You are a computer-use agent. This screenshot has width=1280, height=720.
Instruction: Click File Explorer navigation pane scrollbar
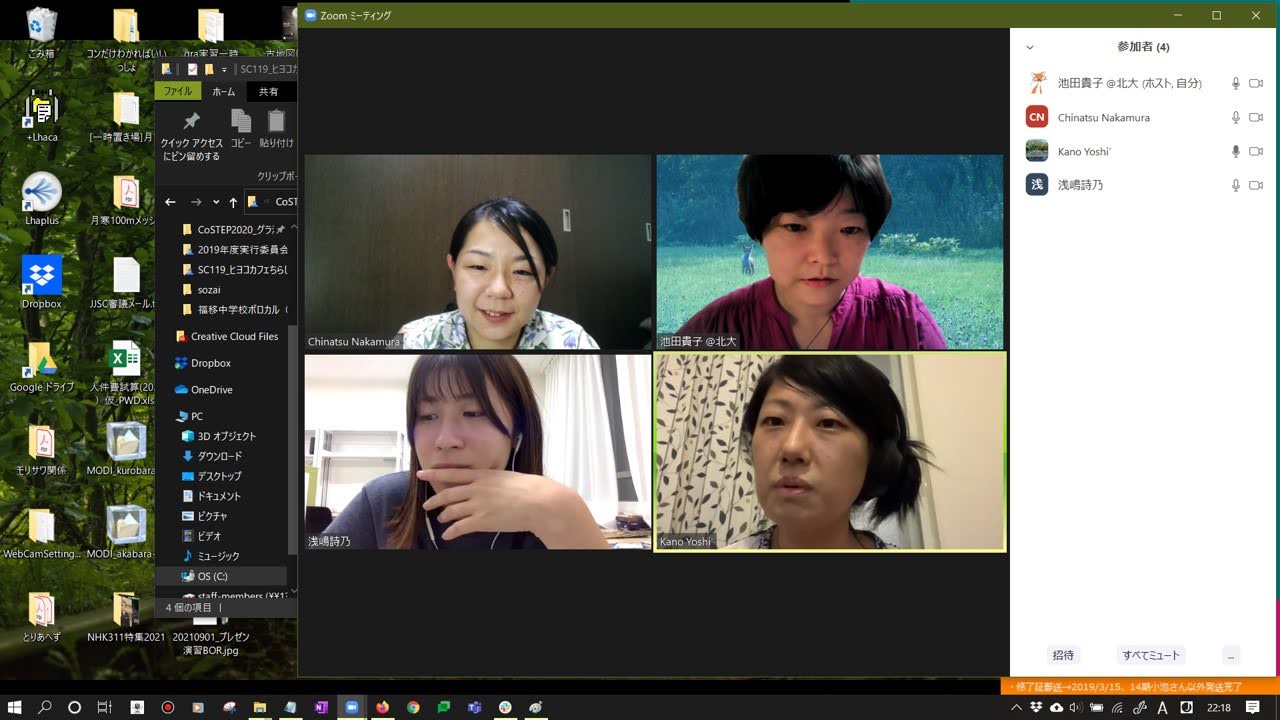pyautogui.click(x=292, y=440)
